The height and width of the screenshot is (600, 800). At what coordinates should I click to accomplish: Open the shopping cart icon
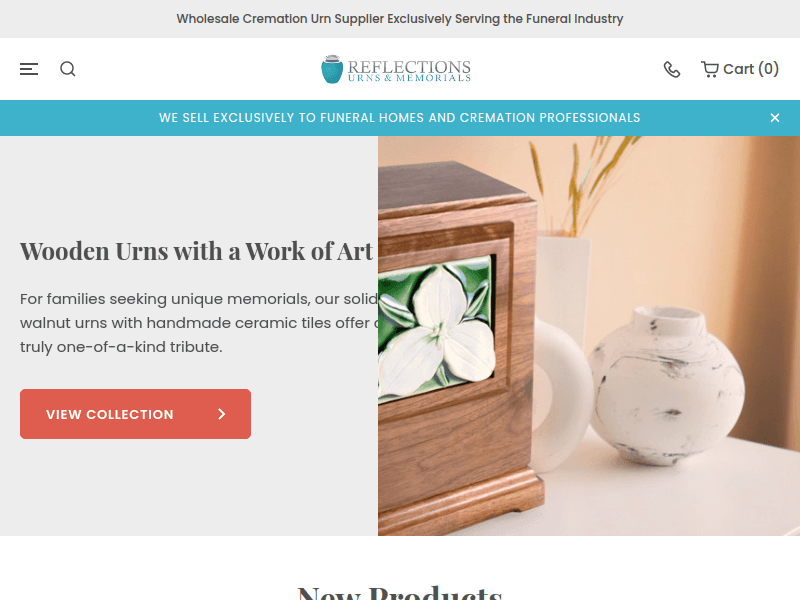coord(710,69)
